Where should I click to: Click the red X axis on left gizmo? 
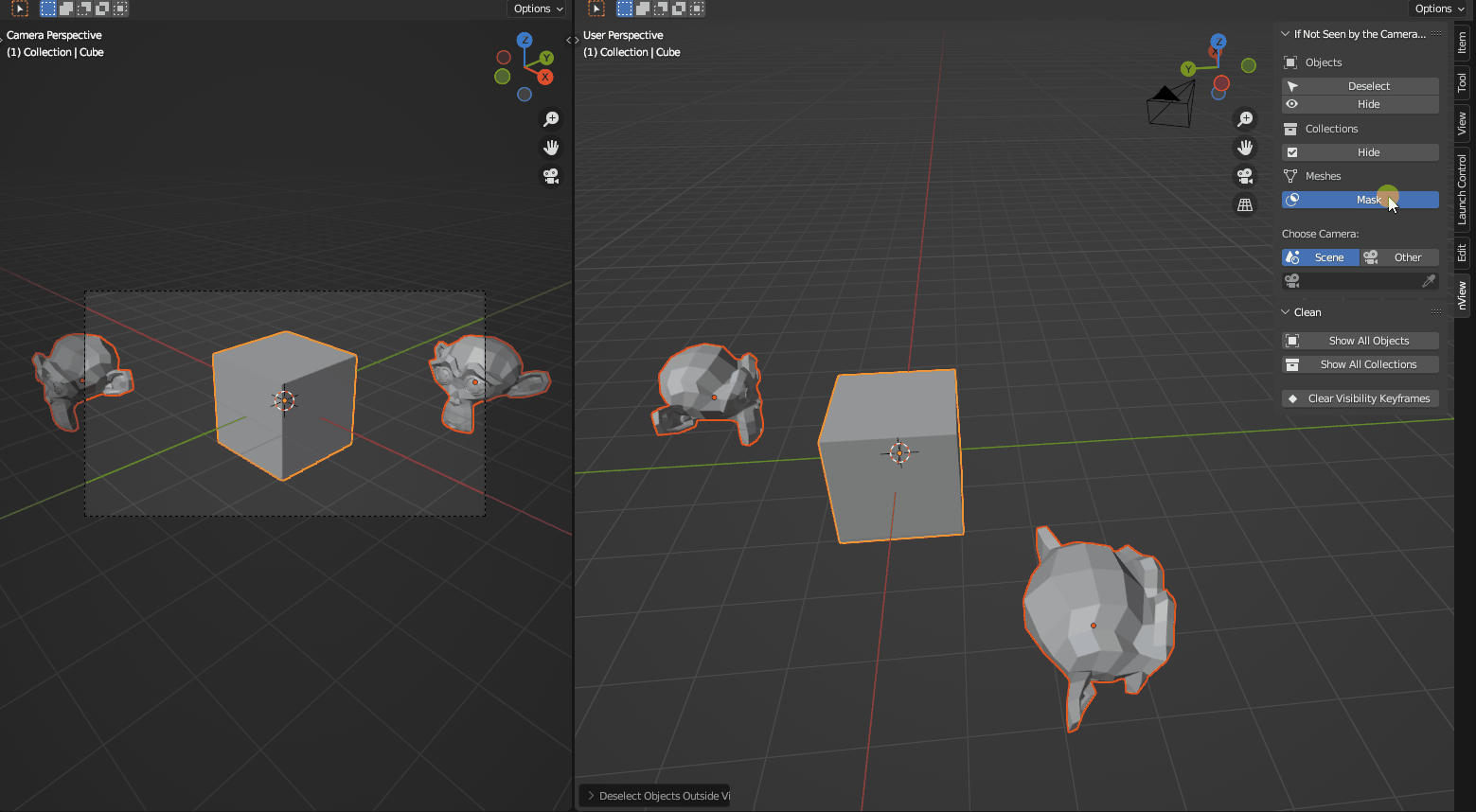click(545, 77)
